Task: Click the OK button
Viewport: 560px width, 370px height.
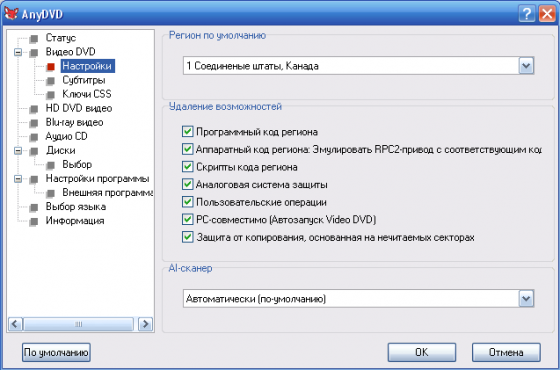Action: click(422, 352)
